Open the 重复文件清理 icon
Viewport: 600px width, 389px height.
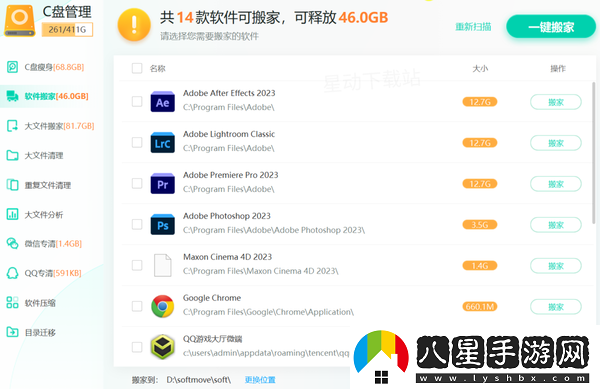[12, 185]
